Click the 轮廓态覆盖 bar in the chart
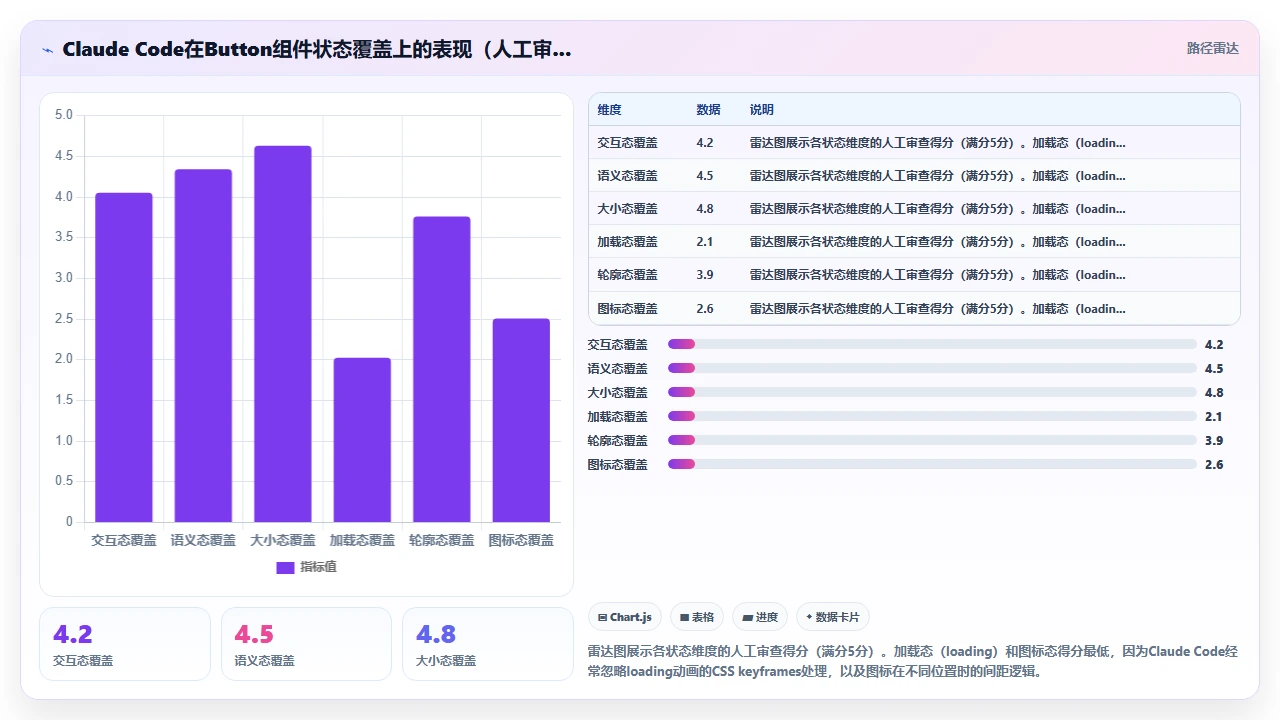This screenshot has height=720, width=1280. coord(442,369)
